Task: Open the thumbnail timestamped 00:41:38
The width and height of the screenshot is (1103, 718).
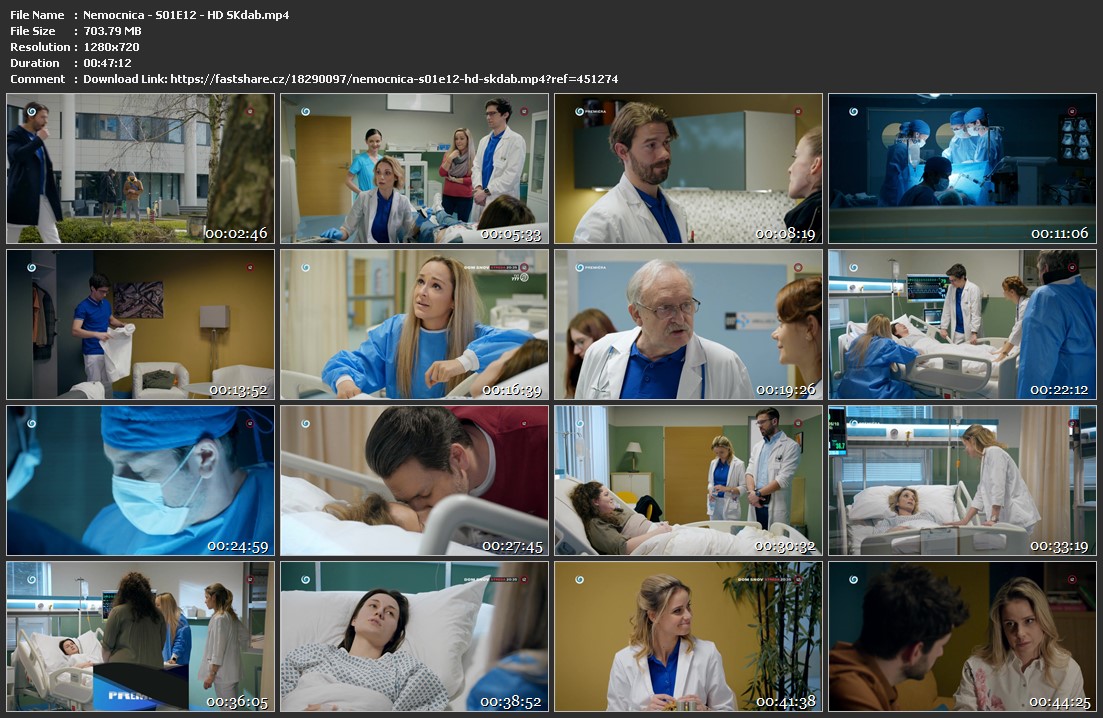Action: pyautogui.click(x=688, y=636)
